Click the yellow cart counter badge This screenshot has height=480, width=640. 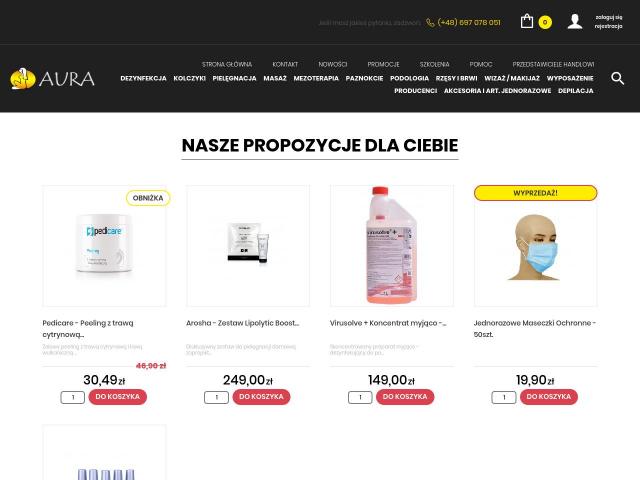click(545, 22)
